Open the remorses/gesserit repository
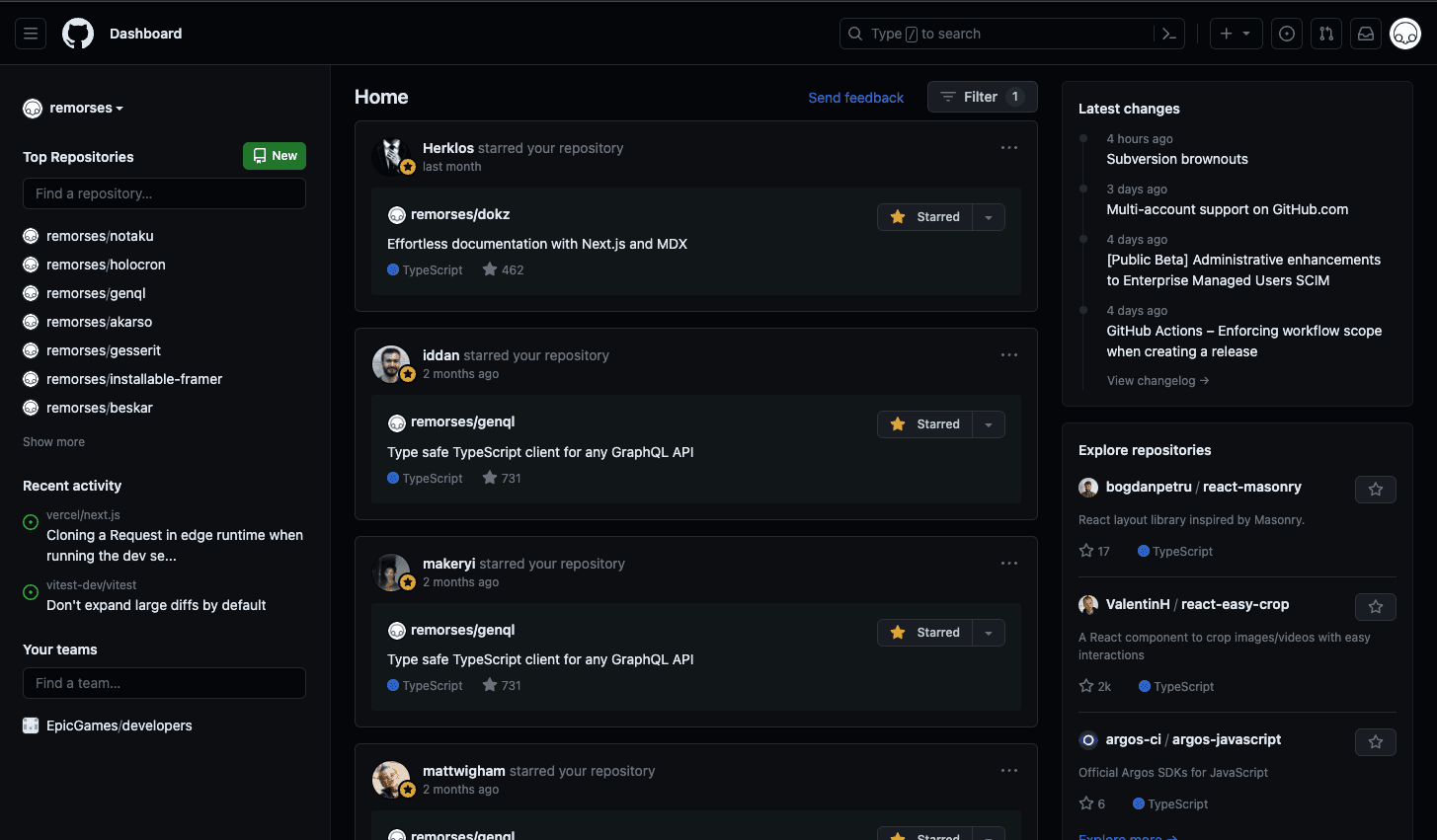The image size is (1437, 840). point(104,350)
